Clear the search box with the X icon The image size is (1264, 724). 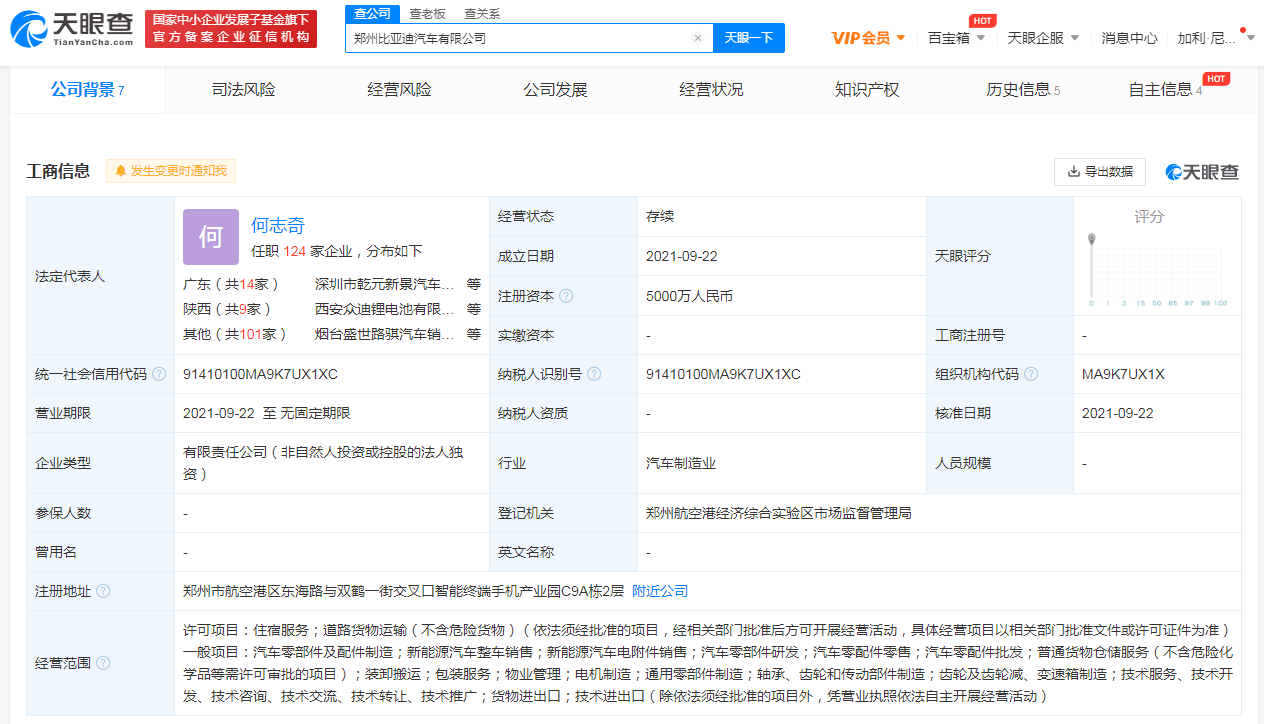click(x=698, y=38)
